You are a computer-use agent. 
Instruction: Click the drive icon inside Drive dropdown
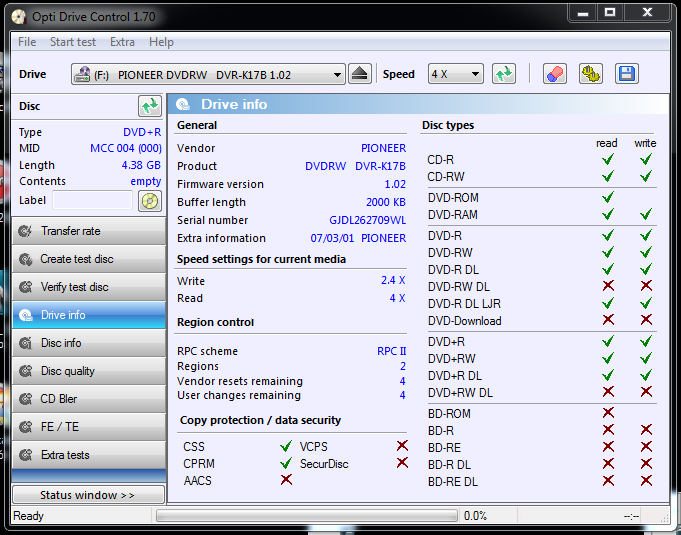(82, 74)
